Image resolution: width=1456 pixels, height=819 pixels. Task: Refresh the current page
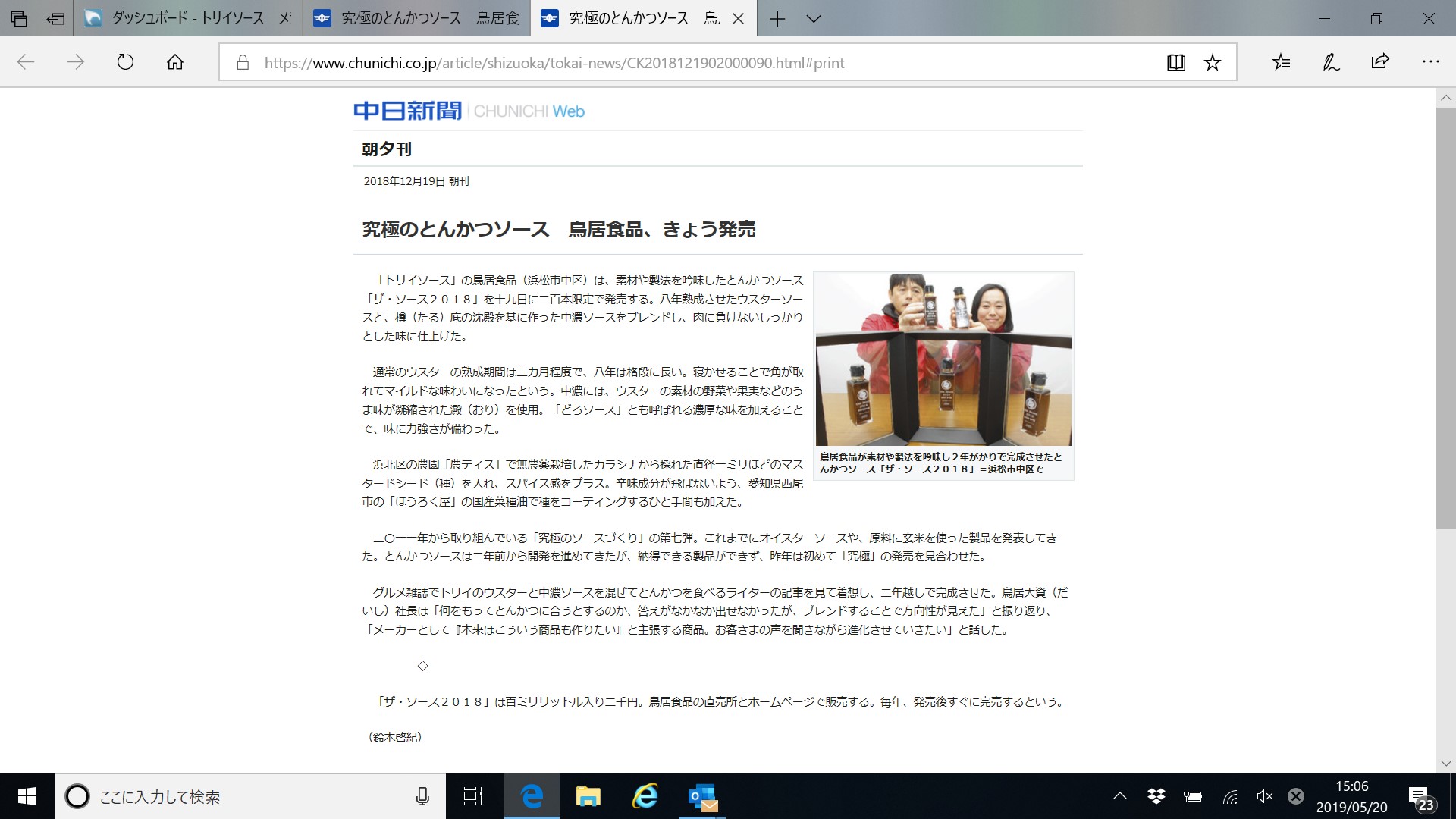click(125, 62)
